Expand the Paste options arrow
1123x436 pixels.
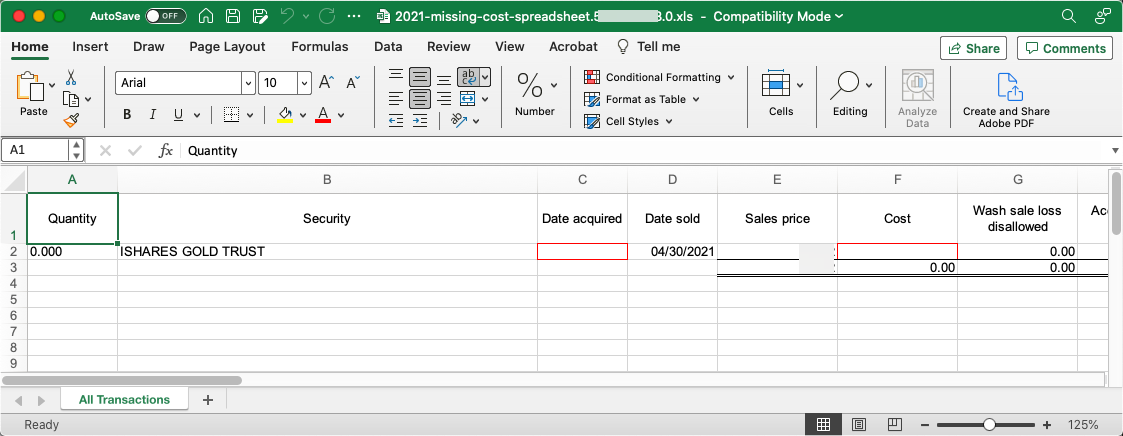52,85
